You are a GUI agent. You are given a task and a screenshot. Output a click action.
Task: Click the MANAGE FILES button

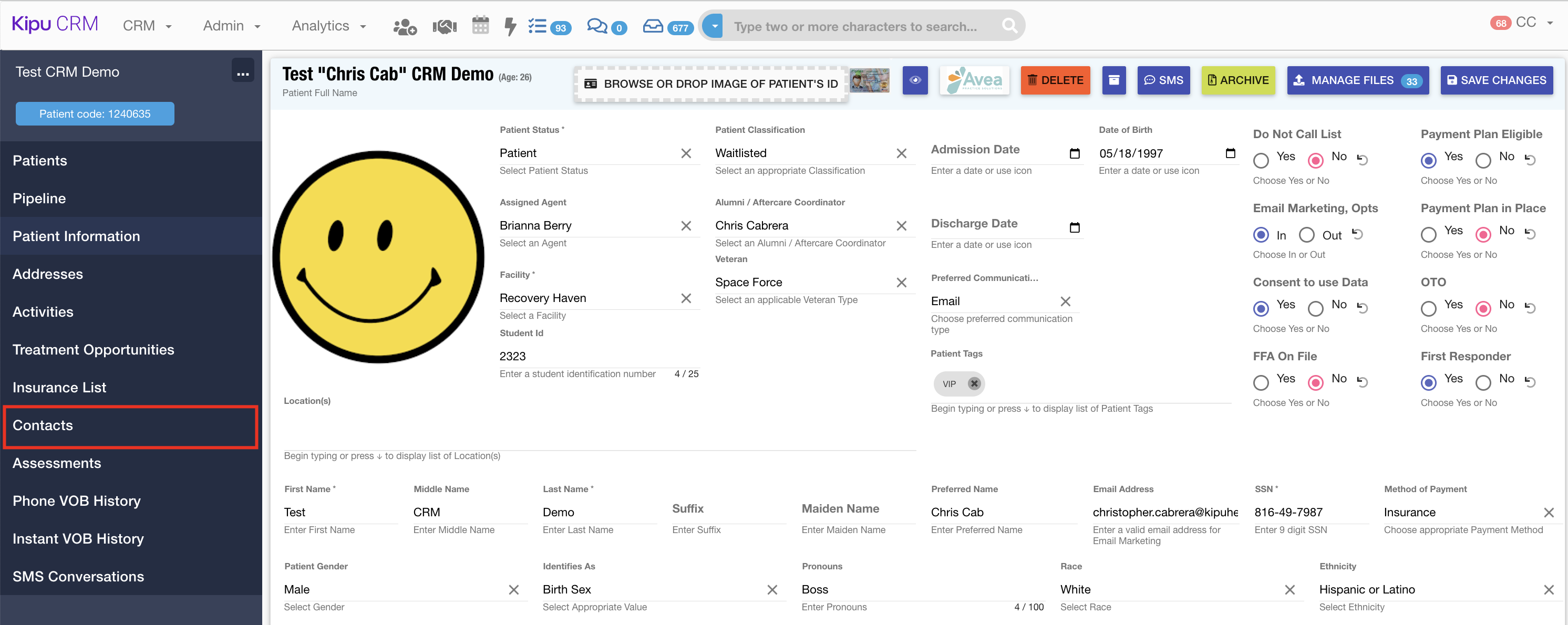[x=1357, y=80]
